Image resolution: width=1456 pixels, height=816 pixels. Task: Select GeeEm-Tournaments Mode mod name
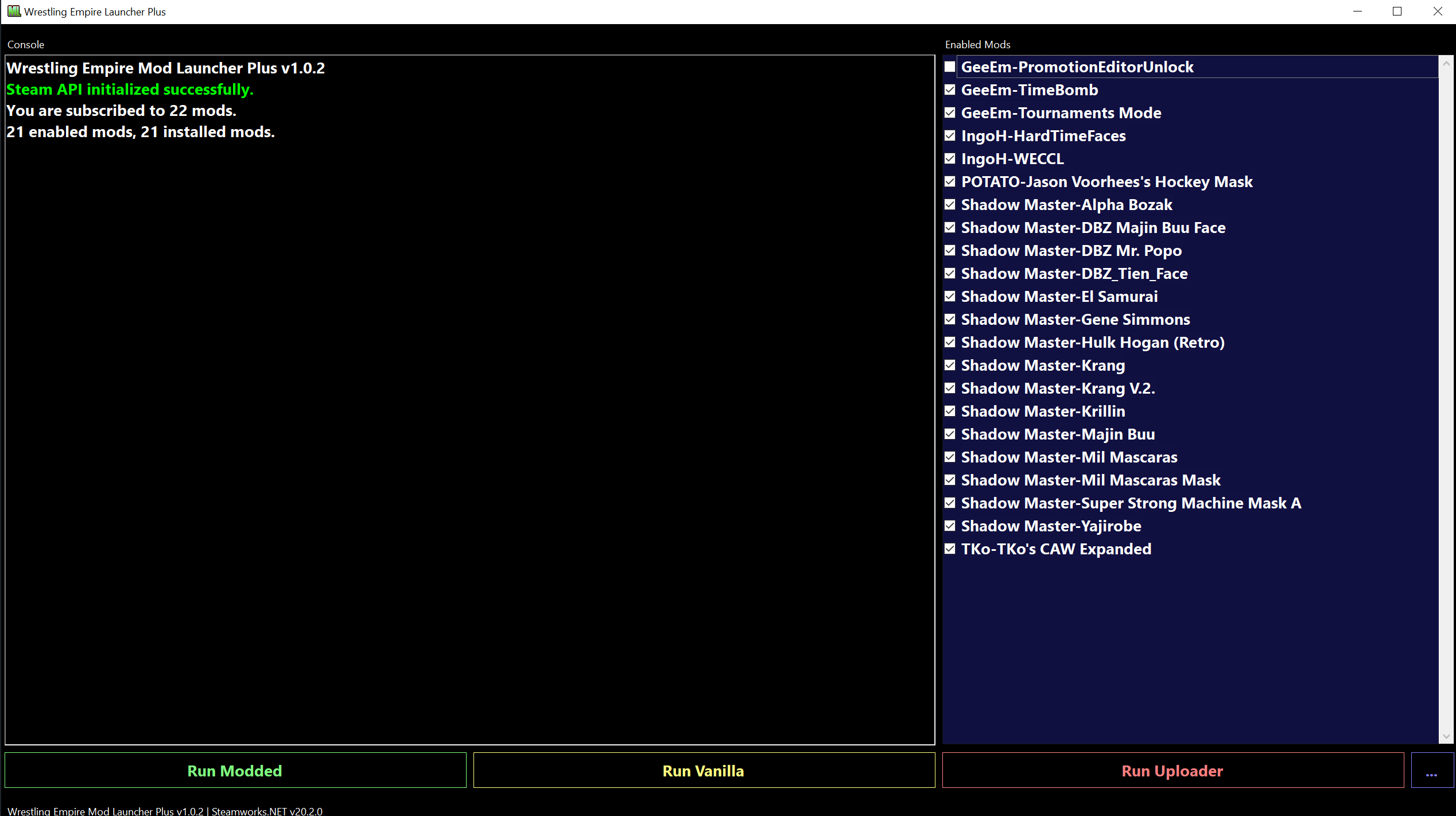(x=1061, y=113)
